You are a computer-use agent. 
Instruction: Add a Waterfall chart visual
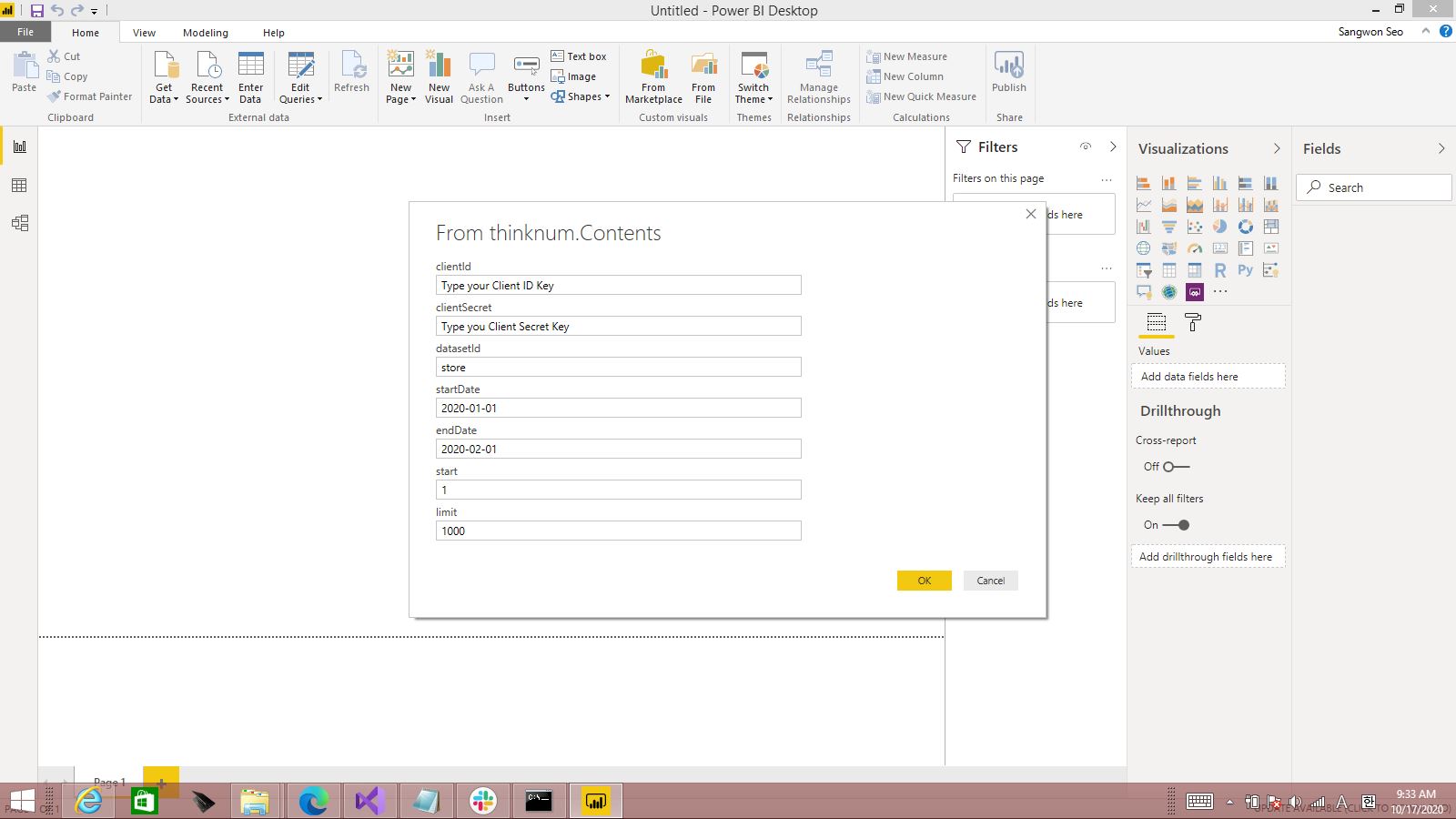pyautogui.click(x=1144, y=227)
